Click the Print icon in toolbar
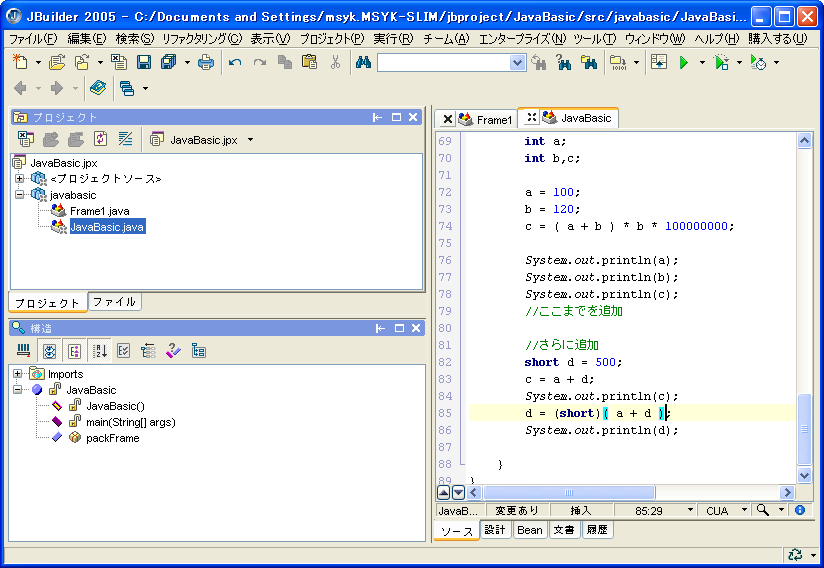 pos(205,62)
